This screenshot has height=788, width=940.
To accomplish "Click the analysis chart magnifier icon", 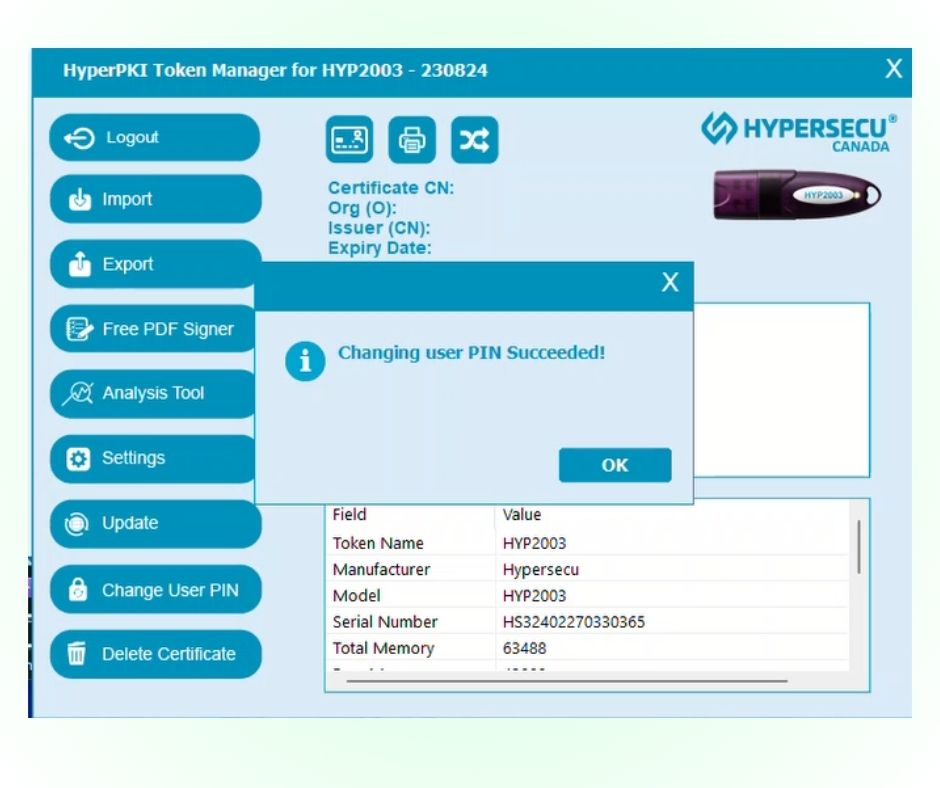I will point(78,393).
